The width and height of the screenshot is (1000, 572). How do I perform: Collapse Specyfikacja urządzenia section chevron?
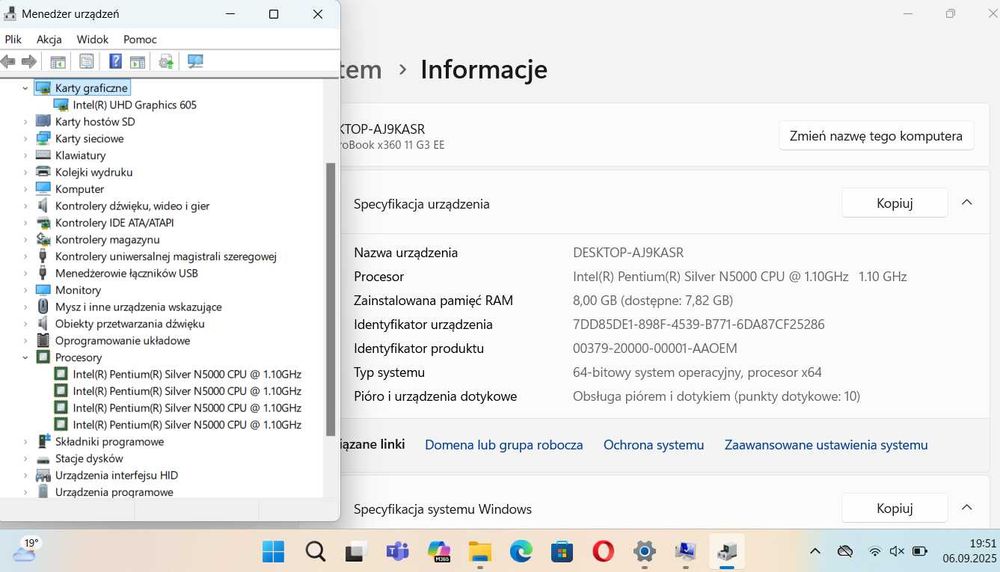[967, 203]
